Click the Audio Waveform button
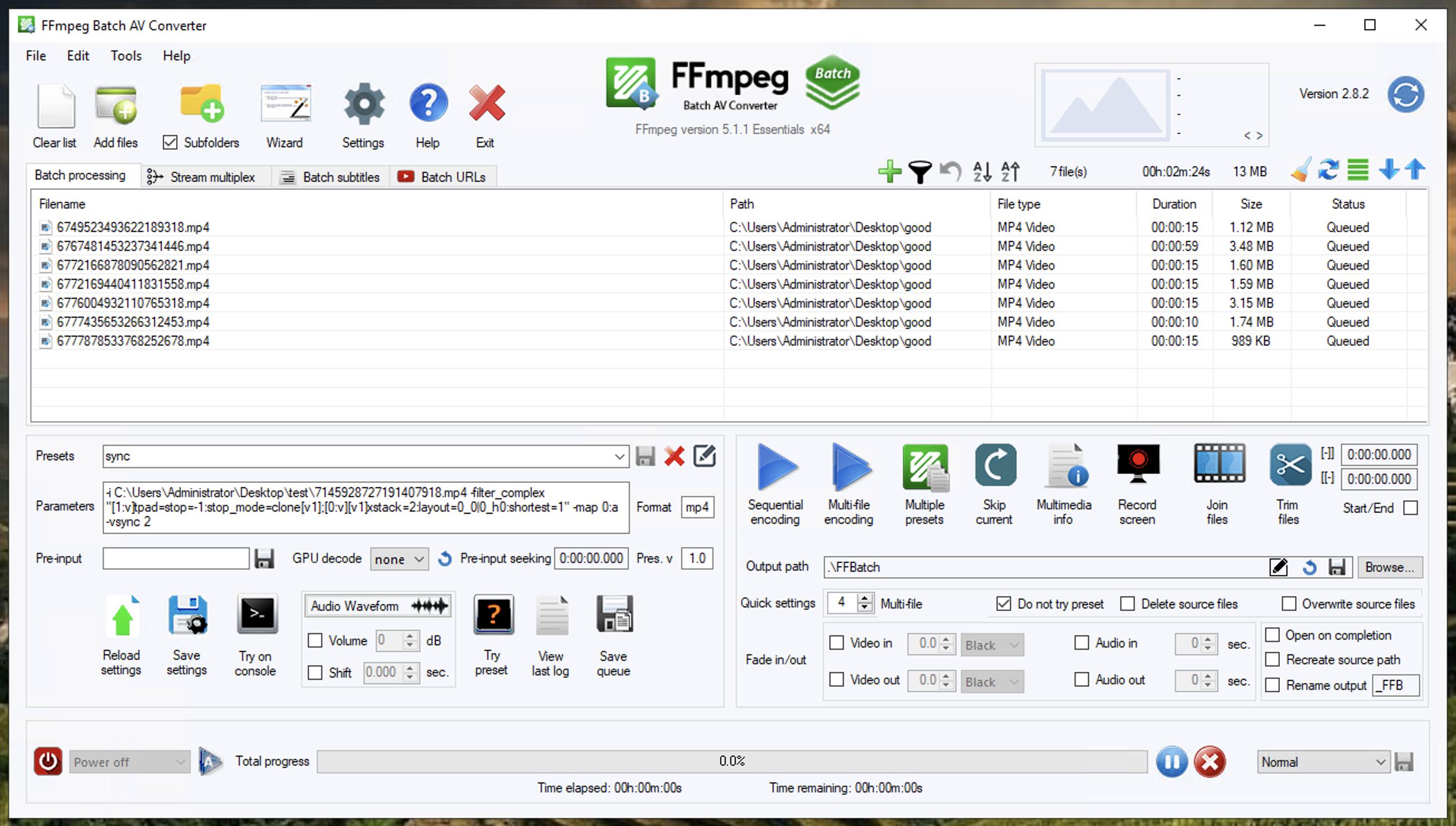 [x=378, y=606]
